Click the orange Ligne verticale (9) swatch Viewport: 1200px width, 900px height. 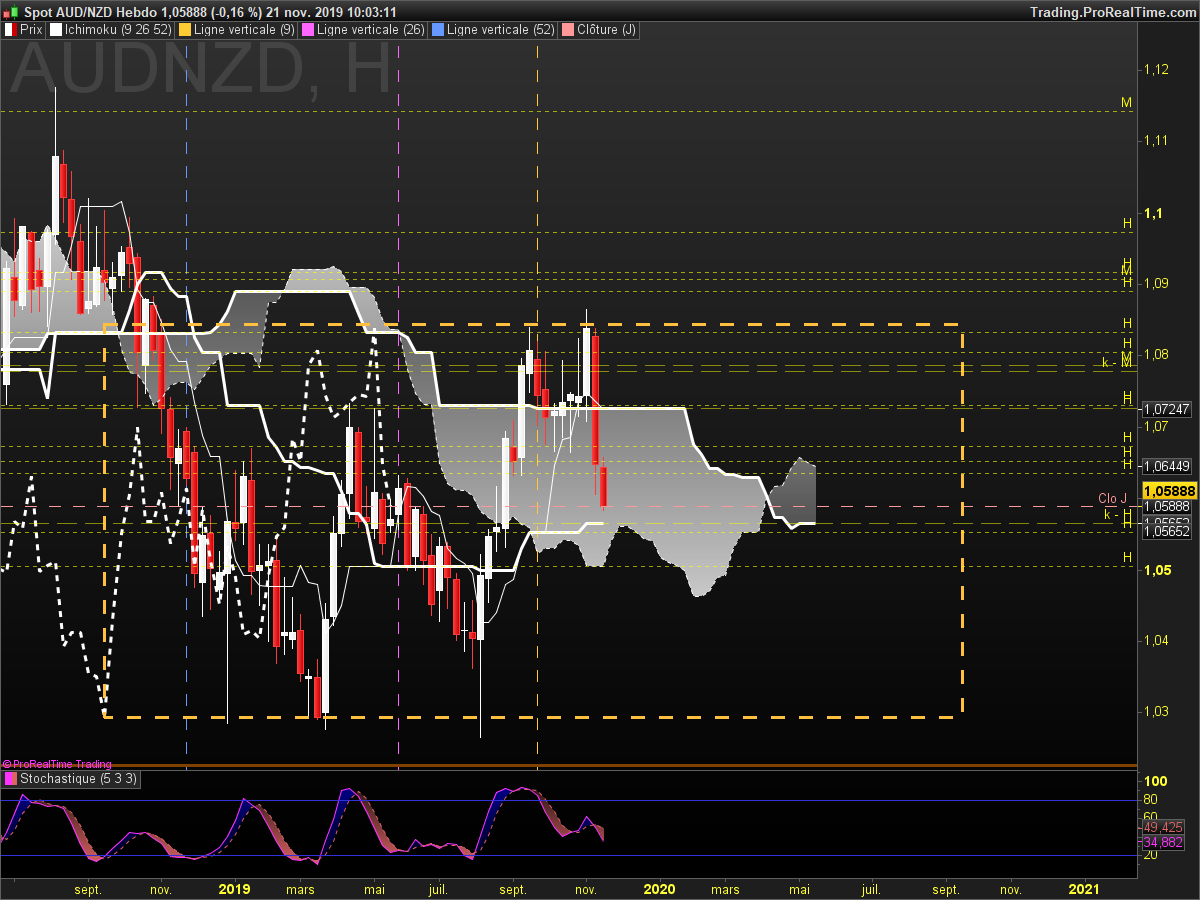coord(184,30)
